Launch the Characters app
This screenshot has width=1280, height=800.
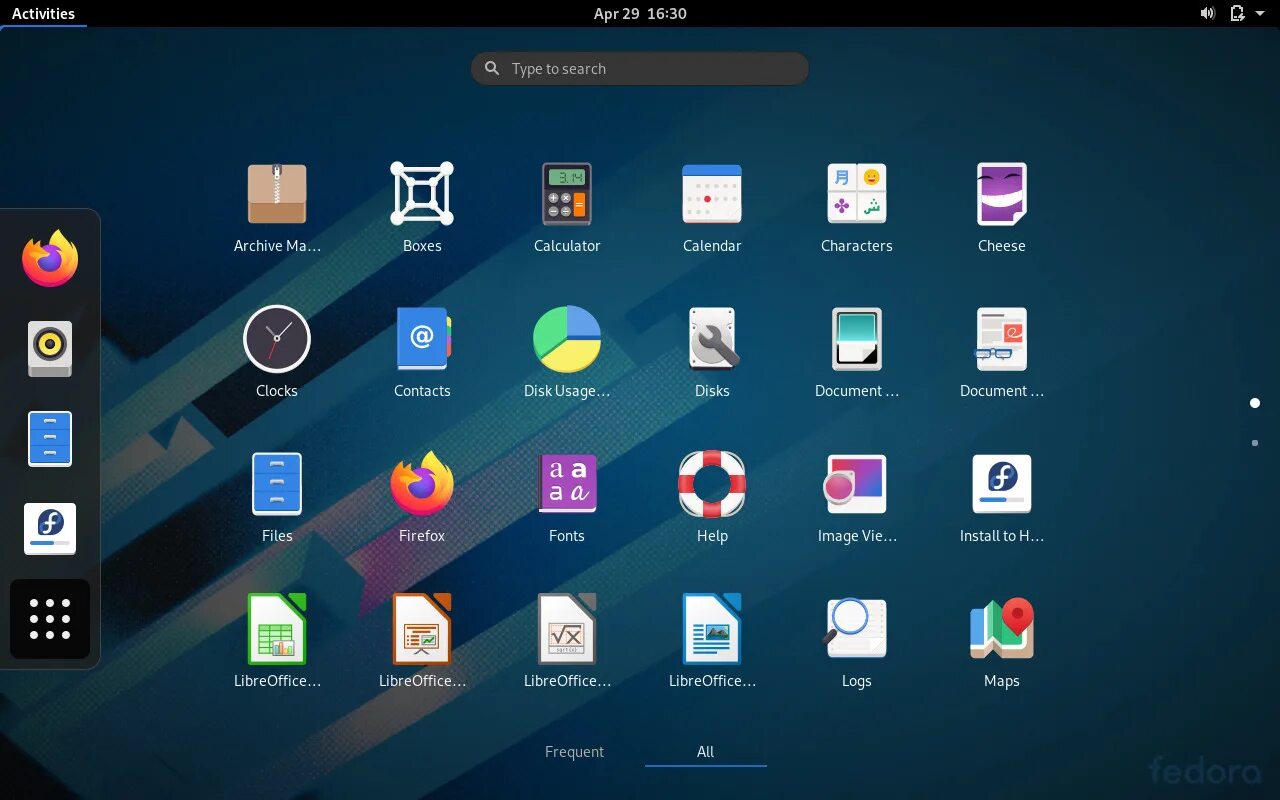(857, 194)
